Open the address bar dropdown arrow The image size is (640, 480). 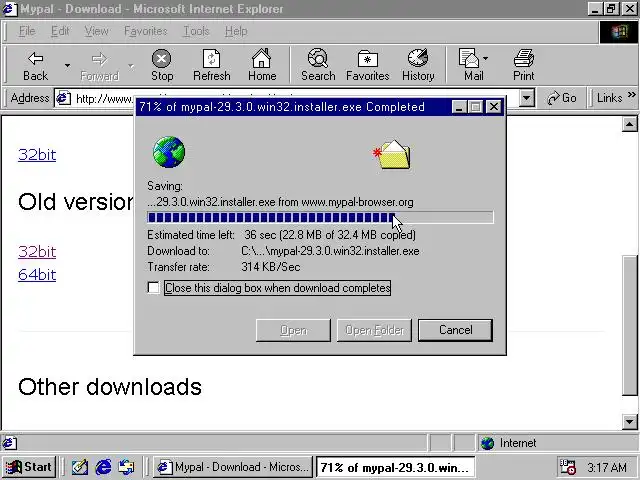527,98
